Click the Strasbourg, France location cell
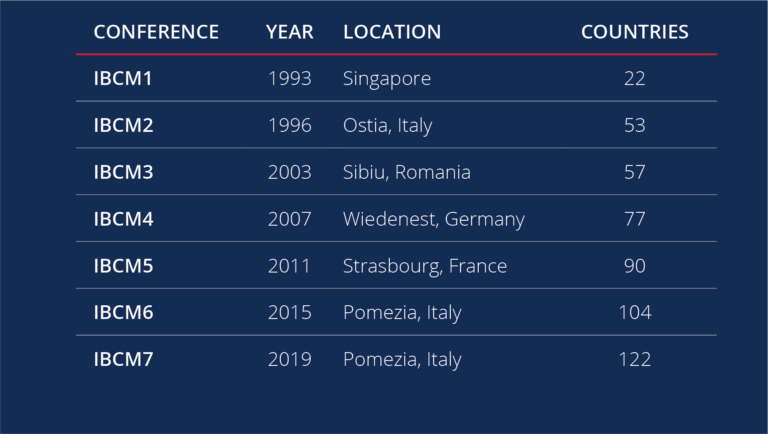 pos(424,266)
